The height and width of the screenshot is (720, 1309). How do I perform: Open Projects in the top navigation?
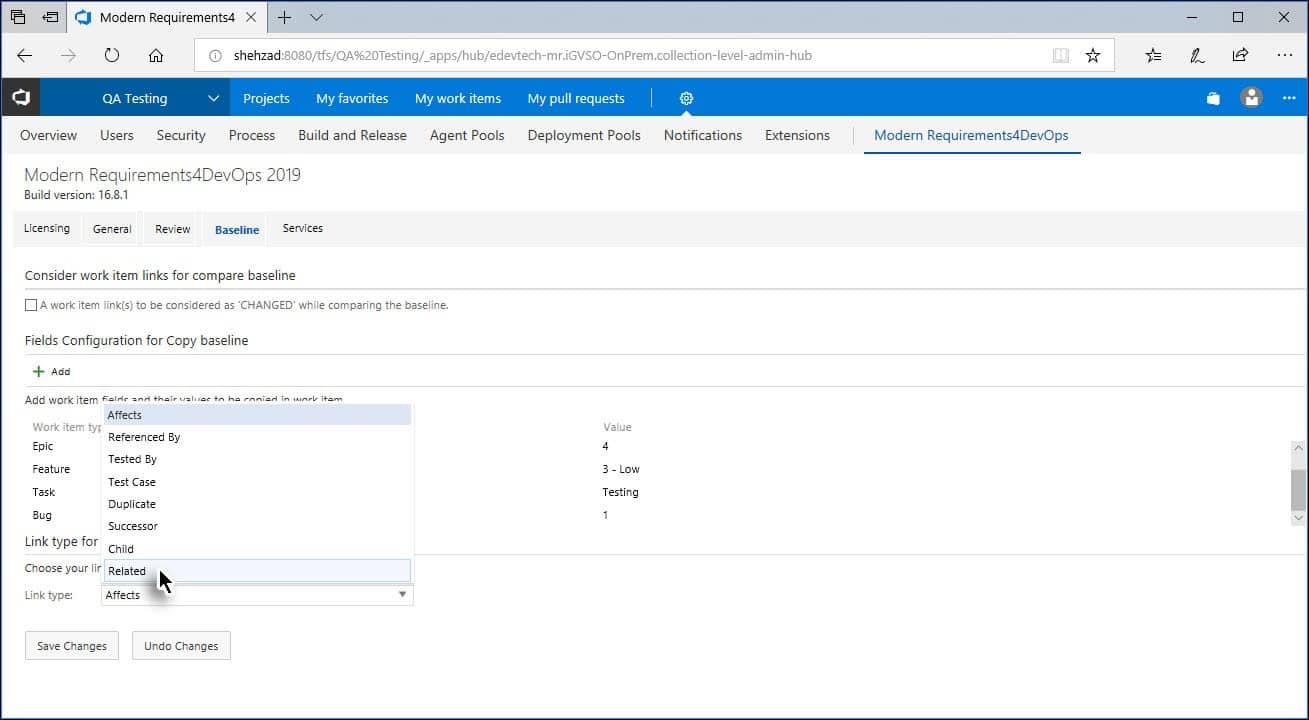click(x=266, y=98)
